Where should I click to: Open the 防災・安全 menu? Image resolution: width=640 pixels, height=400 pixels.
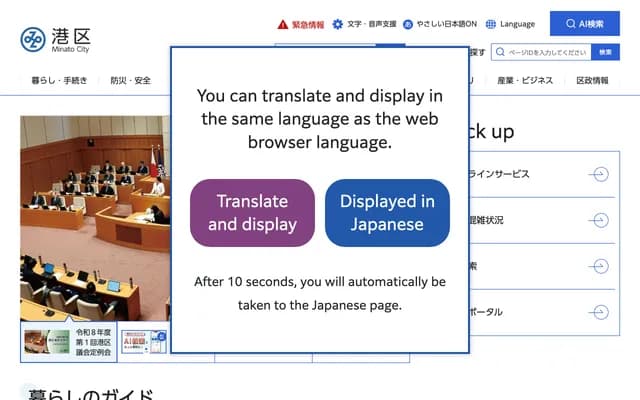[130, 80]
